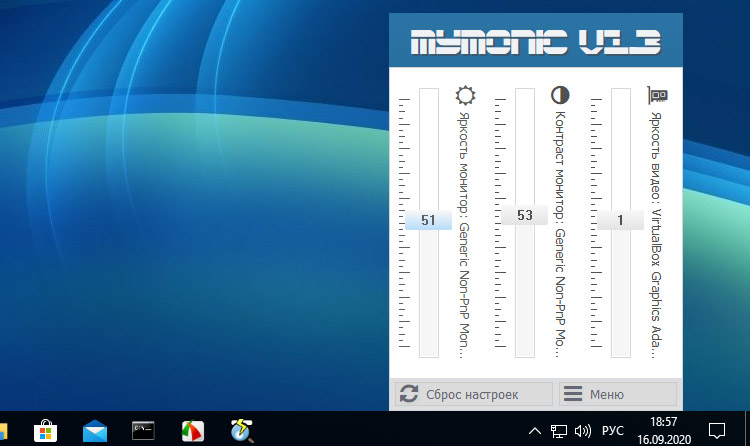Click the Сброс настроек reset button
Image resolution: width=750 pixels, height=446 pixels.
474,394
